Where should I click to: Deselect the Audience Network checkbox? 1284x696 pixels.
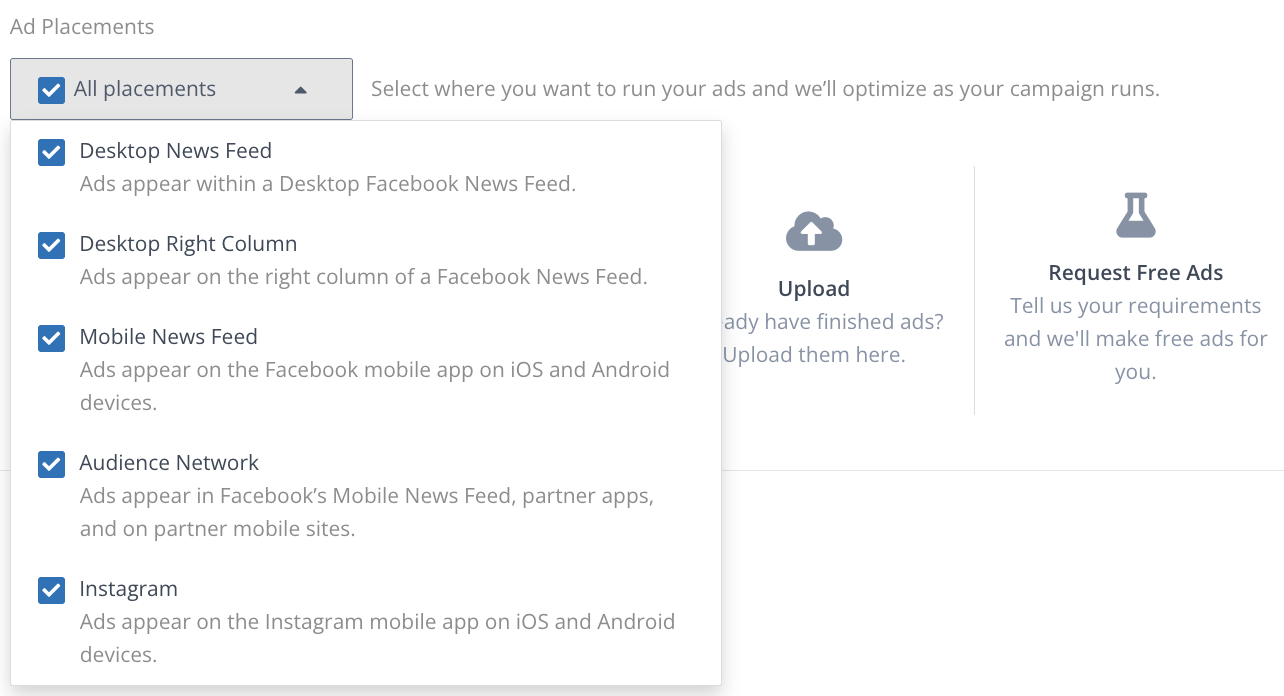pos(51,464)
